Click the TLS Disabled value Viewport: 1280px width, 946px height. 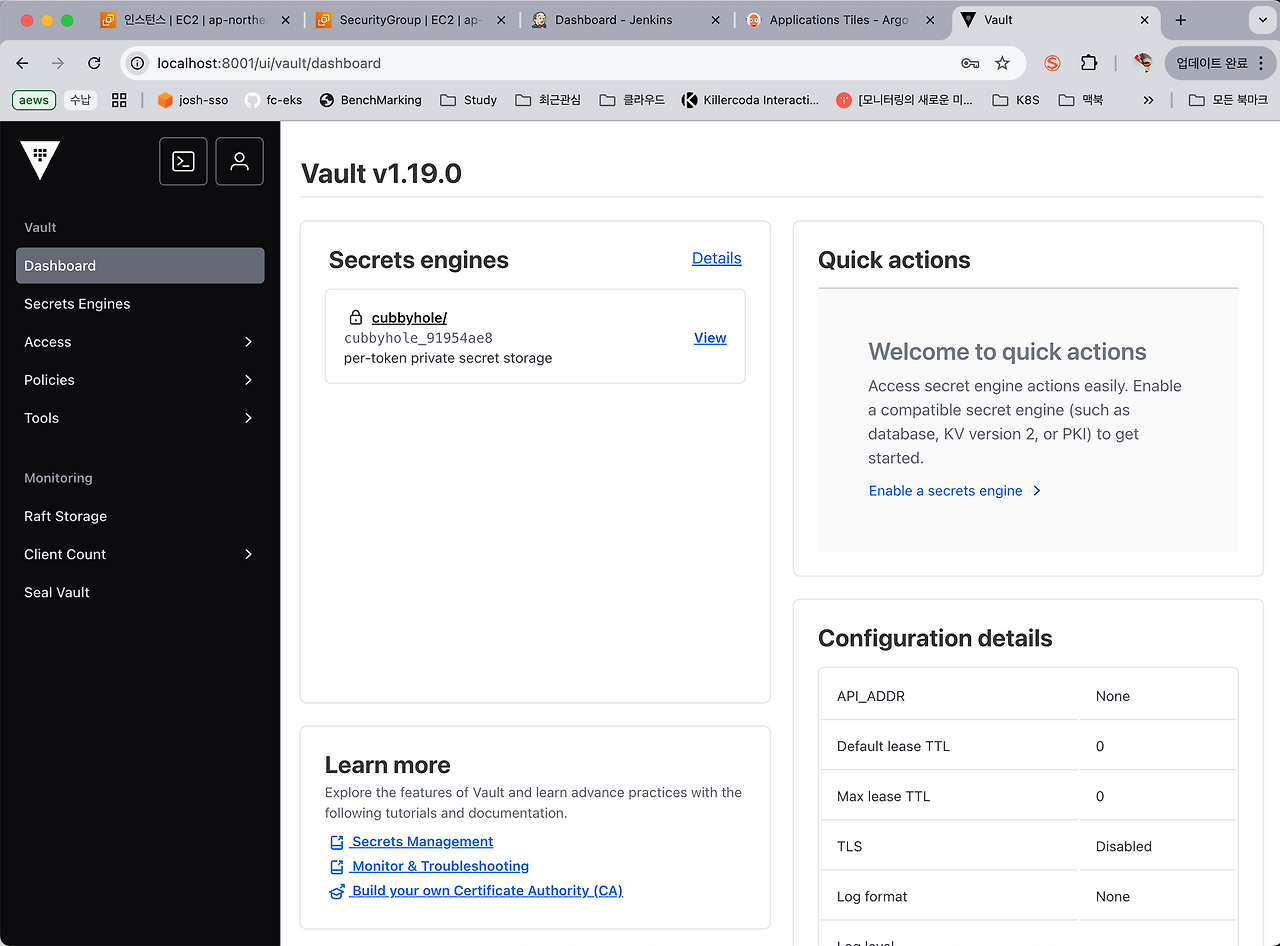[x=1124, y=846]
